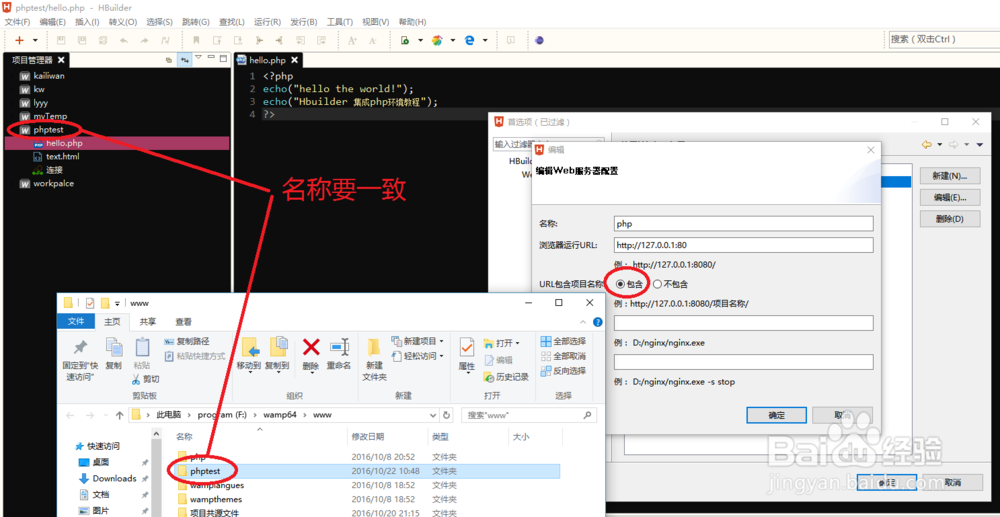Click the 复制 copy icon in Explorer ribbon
The image size is (1000, 517).
pos(114,347)
